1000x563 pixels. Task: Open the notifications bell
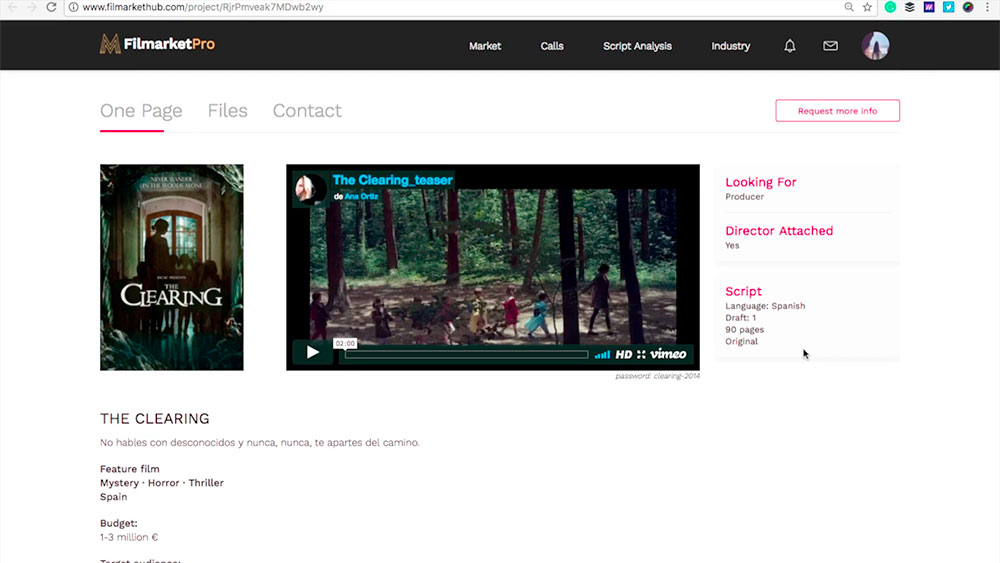click(790, 46)
